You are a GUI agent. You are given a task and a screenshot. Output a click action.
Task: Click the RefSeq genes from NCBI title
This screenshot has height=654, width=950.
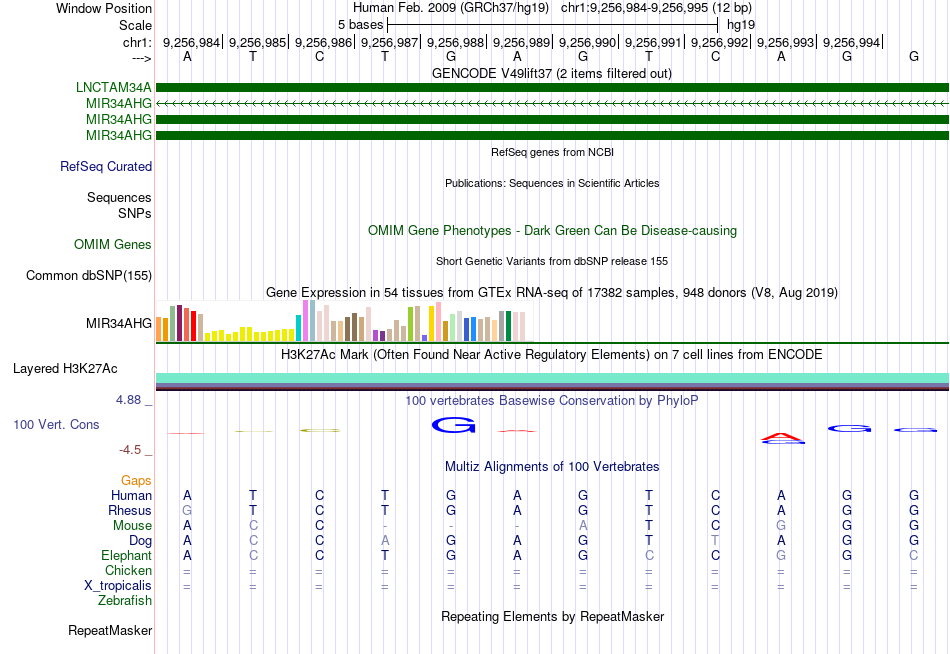click(x=552, y=152)
